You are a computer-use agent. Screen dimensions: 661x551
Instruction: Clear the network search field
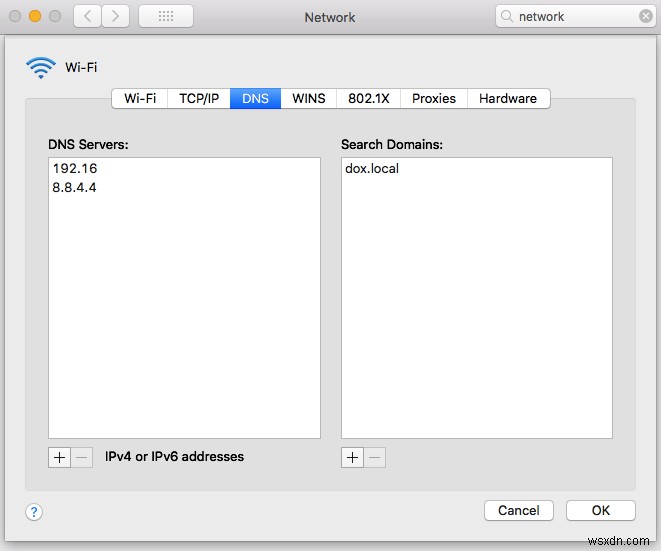(x=645, y=16)
